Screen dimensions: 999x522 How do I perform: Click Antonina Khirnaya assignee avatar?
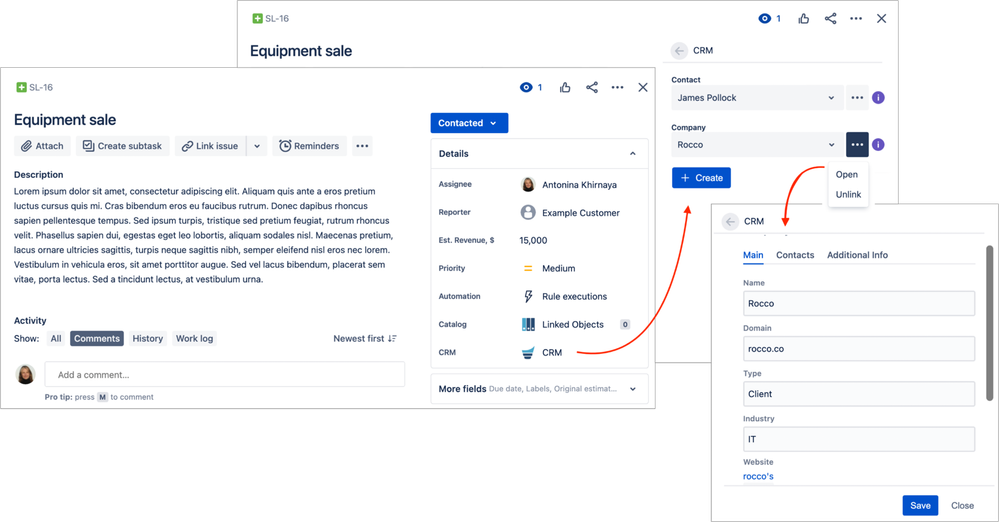(528, 185)
